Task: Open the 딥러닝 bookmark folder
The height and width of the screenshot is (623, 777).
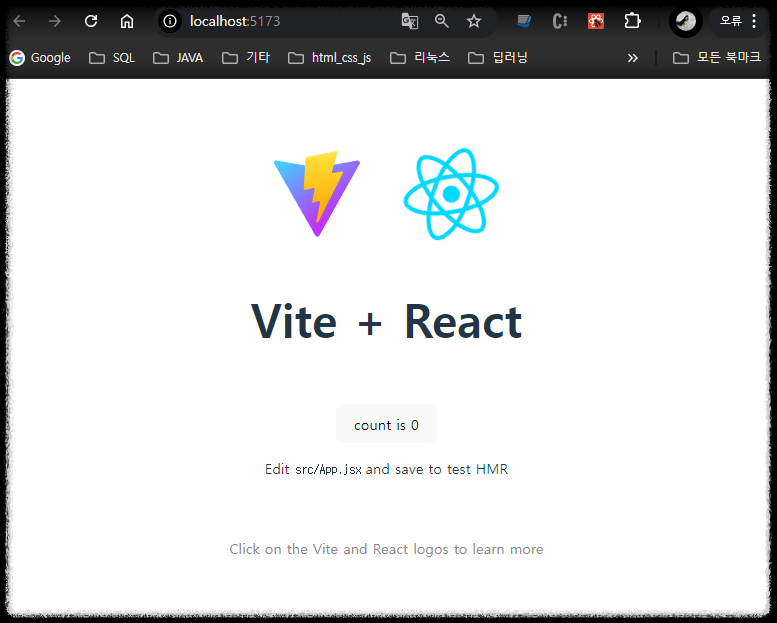Action: click(x=498, y=58)
